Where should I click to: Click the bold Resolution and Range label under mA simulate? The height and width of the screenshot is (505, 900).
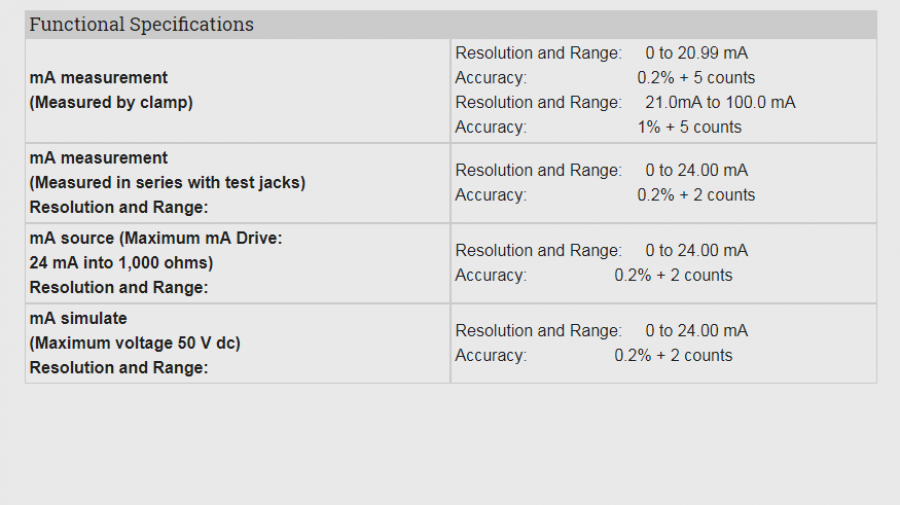point(119,368)
